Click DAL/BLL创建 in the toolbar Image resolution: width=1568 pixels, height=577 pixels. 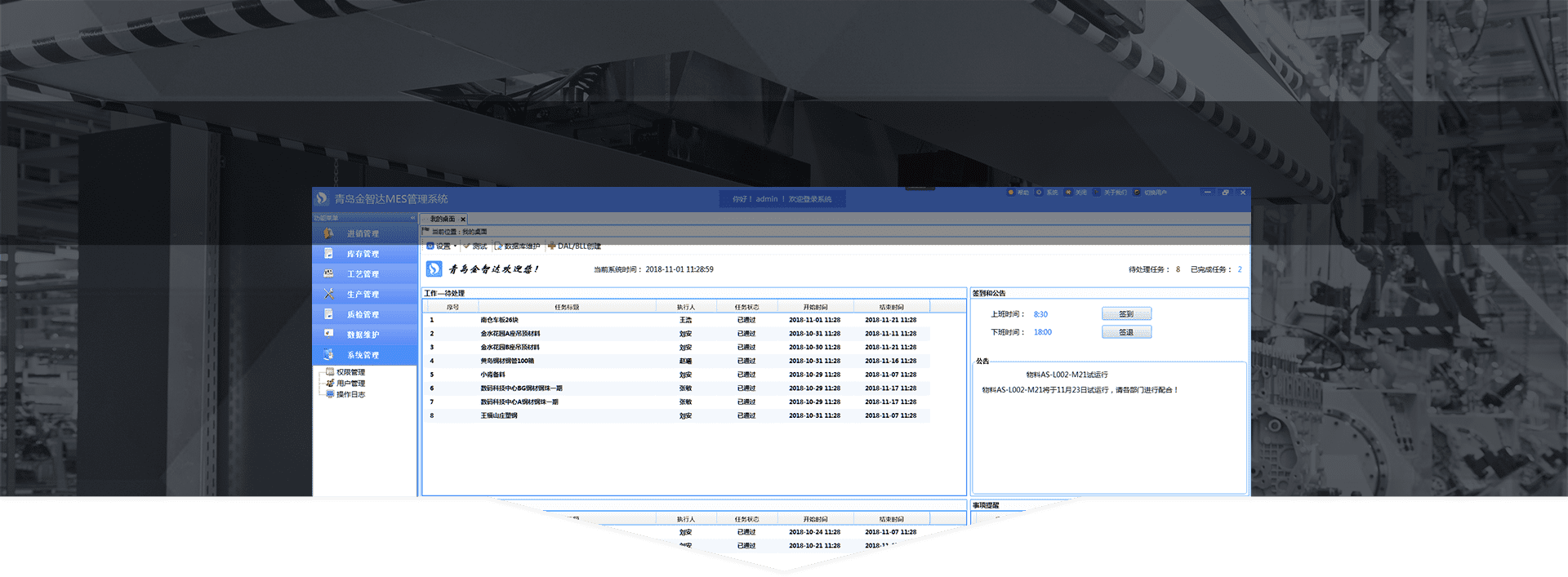click(x=578, y=246)
